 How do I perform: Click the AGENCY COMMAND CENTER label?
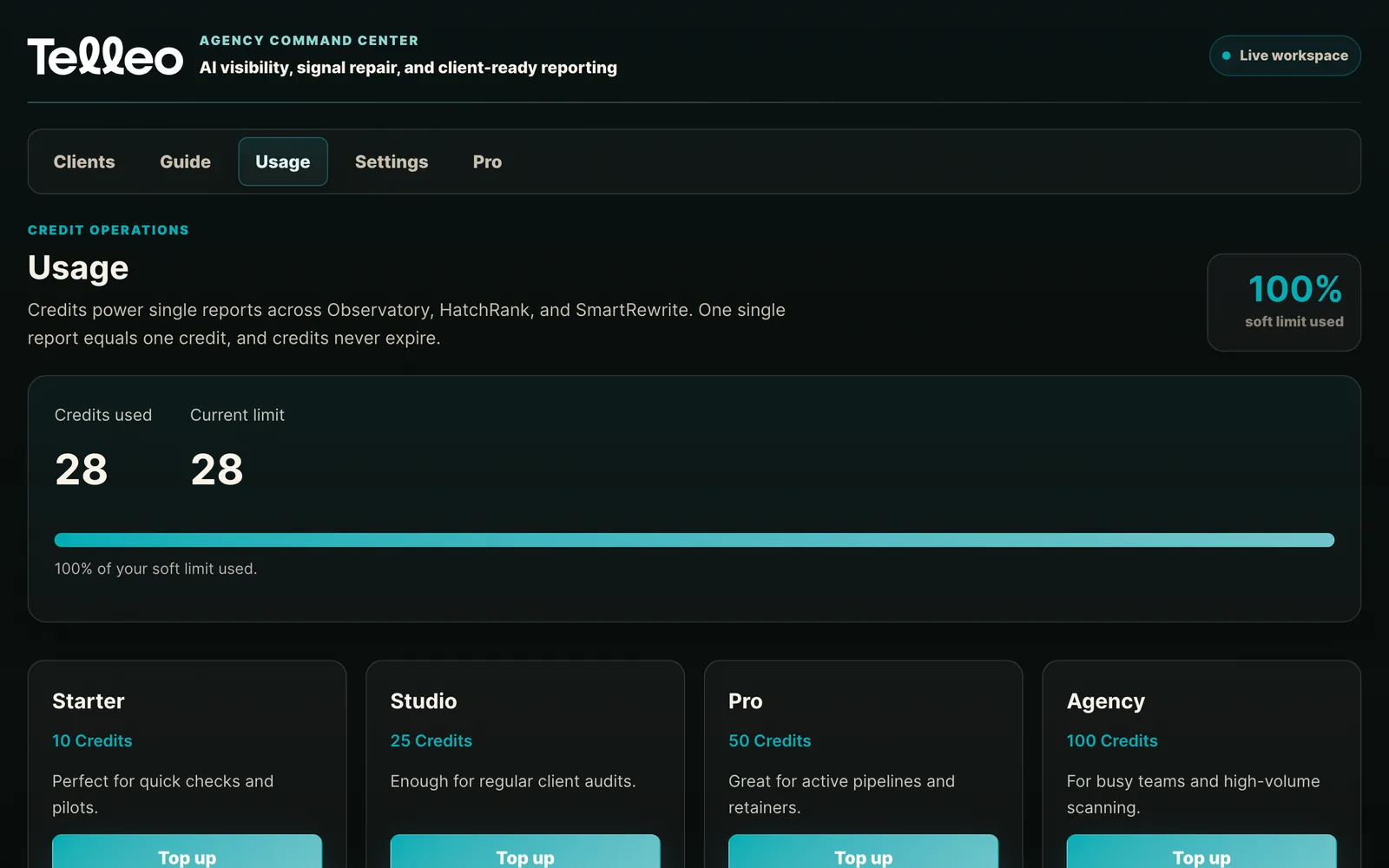coord(309,41)
